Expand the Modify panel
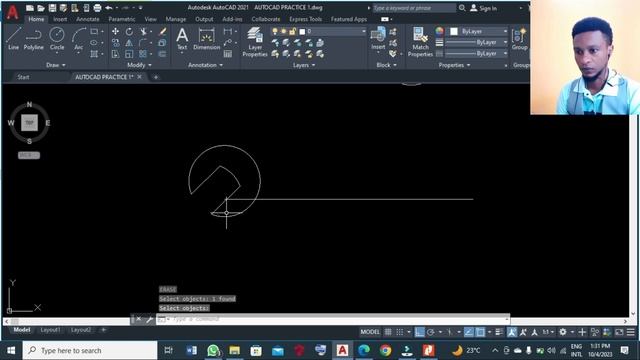Viewport: 640px width, 360px height. (139, 65)
